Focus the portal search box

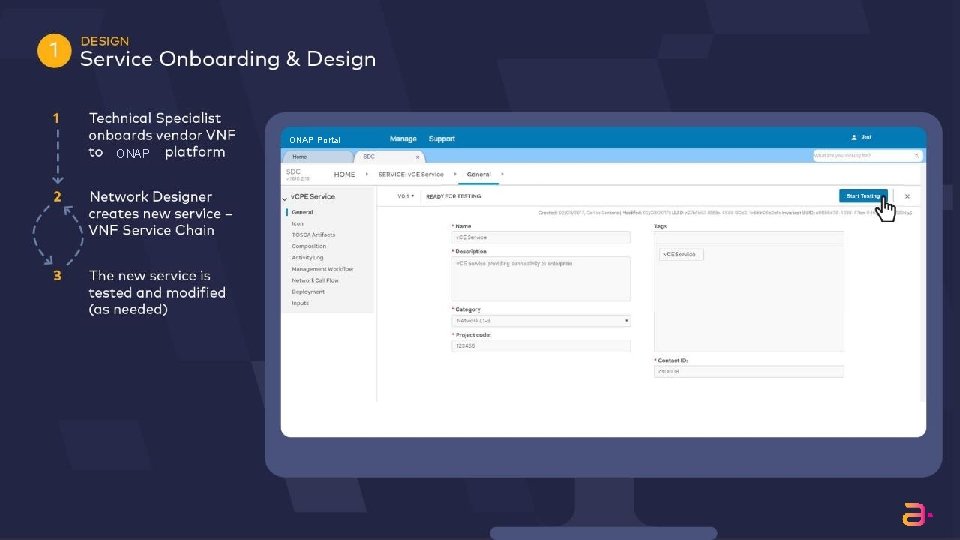[867, 156]
